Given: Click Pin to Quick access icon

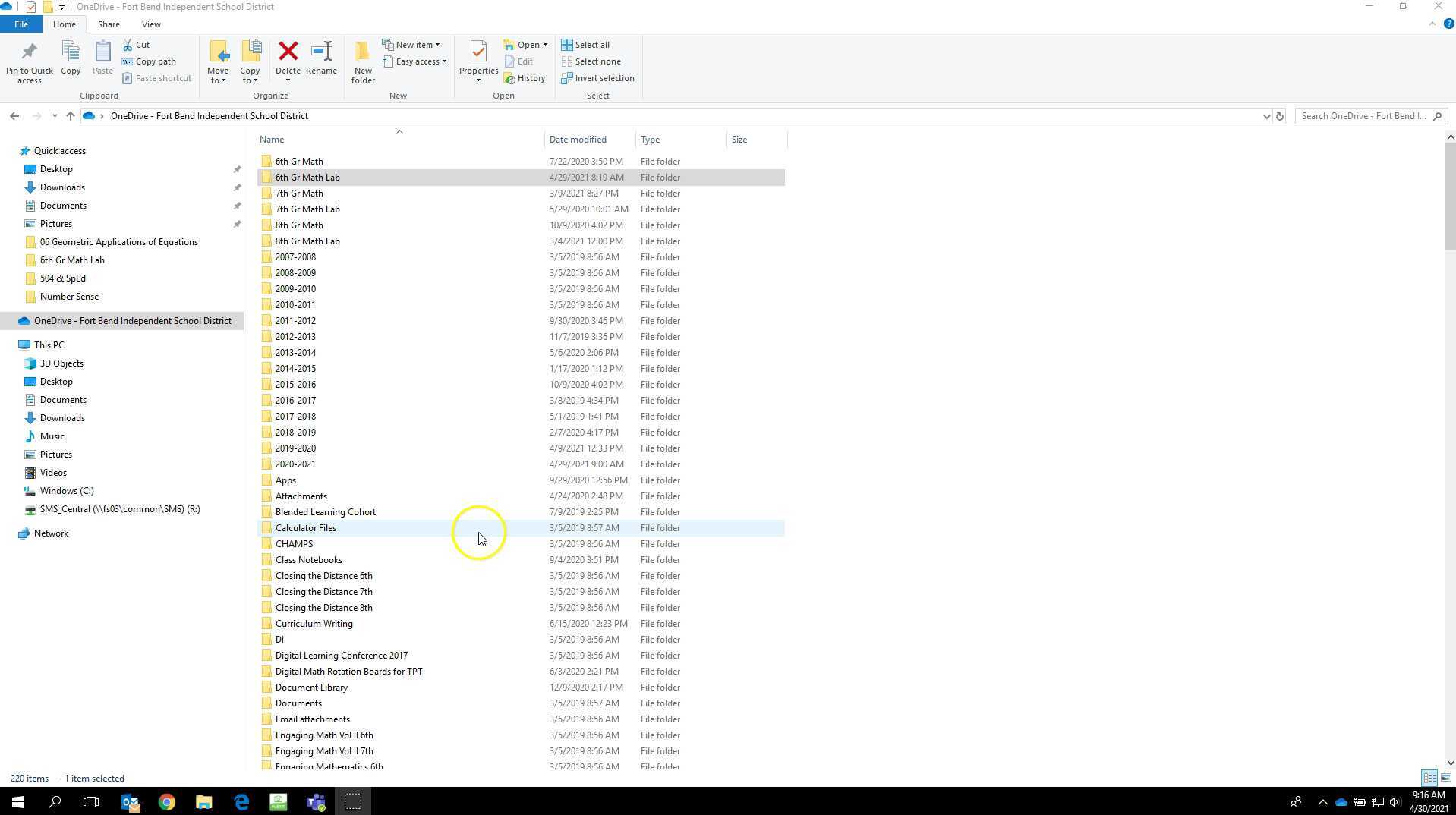Looking at the screenshot, I should (30, 61).
